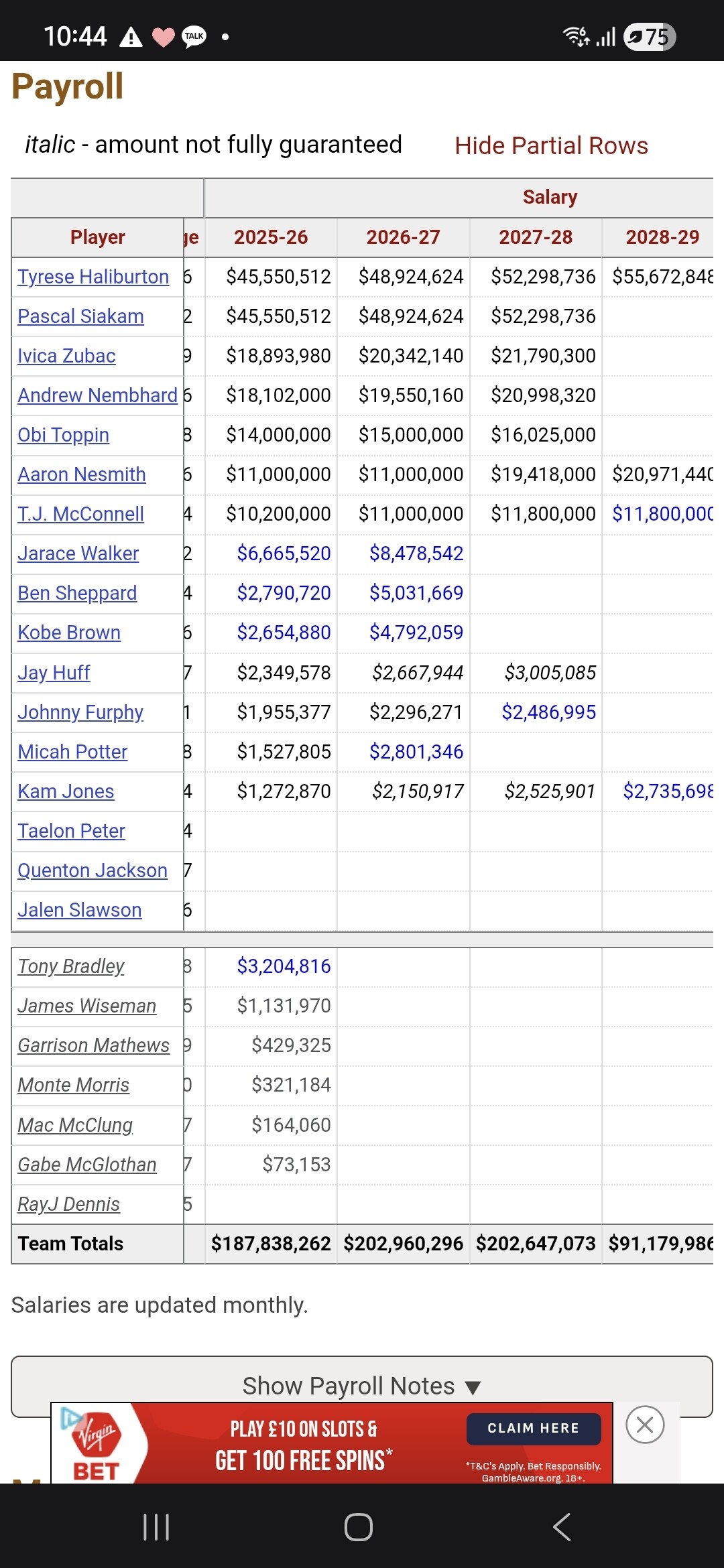Expand Show Payroll Notes

[362, 1386]
